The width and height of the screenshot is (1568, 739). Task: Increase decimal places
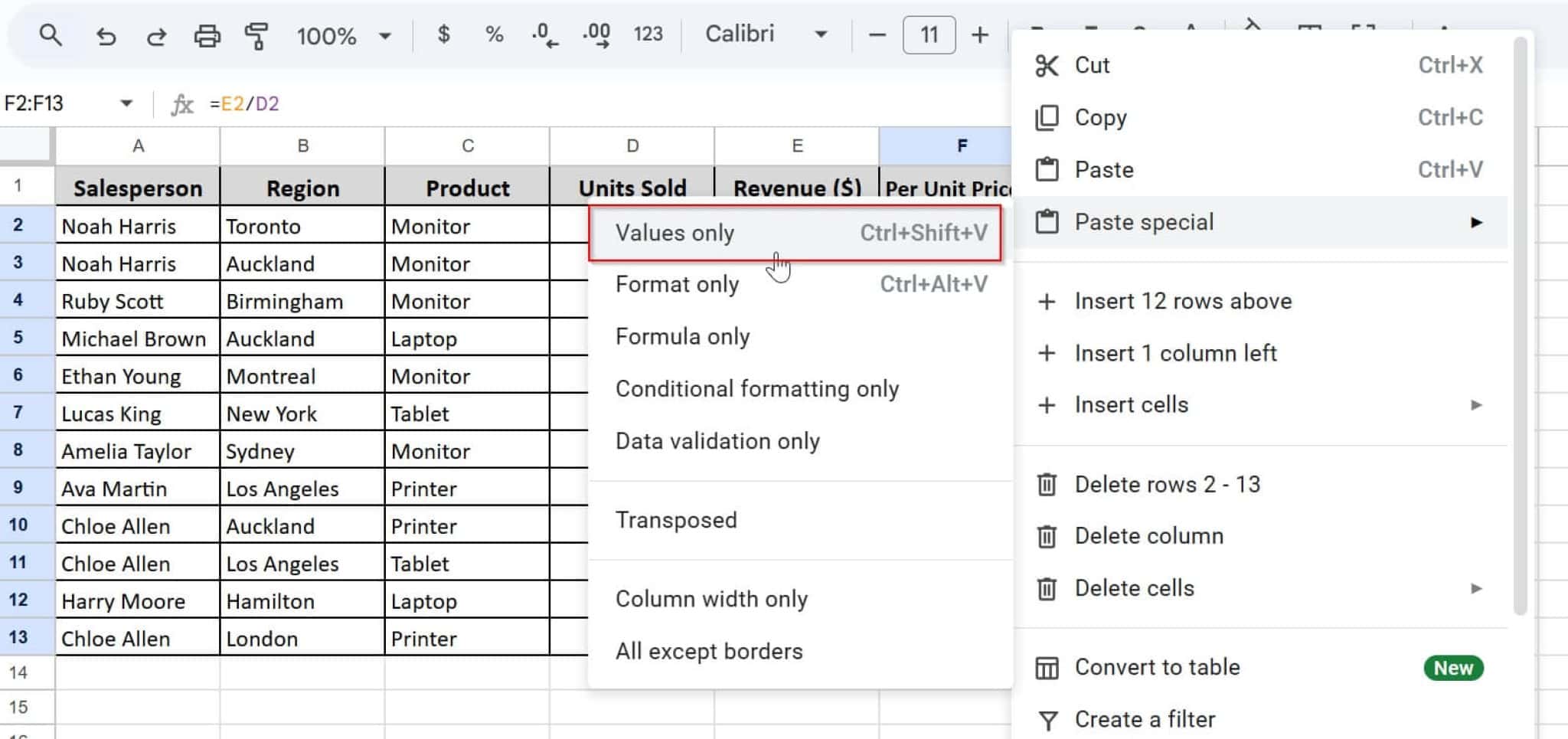pos(596,34)
